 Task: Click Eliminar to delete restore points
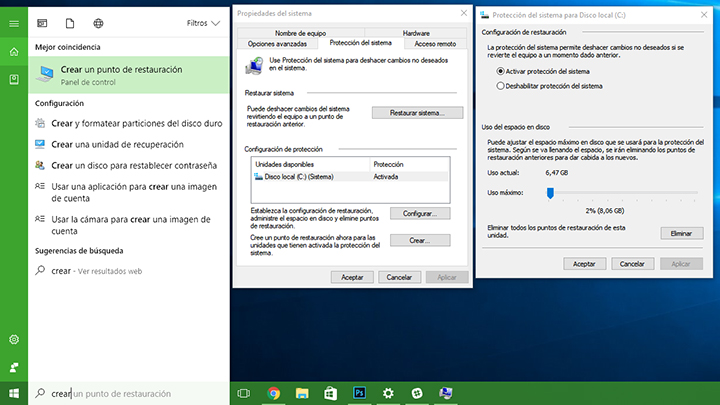pyautogui.click(x=681, y=233)
